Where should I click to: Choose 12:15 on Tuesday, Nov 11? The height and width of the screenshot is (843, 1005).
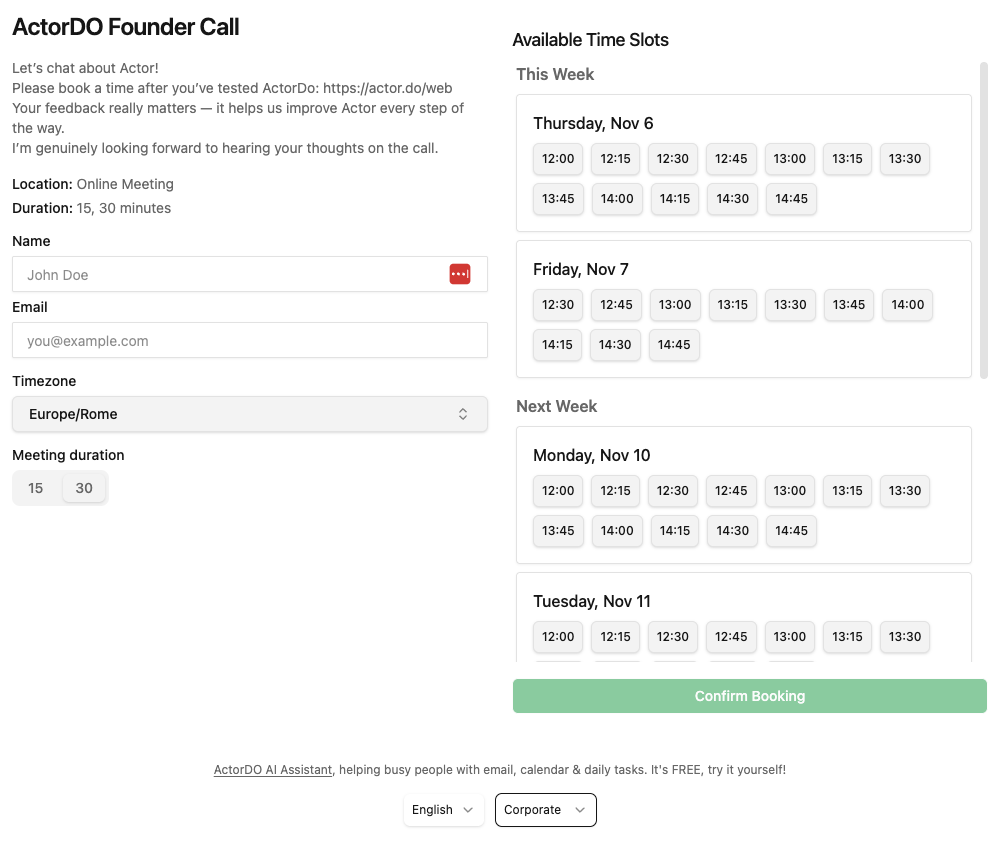click(616, 637)
